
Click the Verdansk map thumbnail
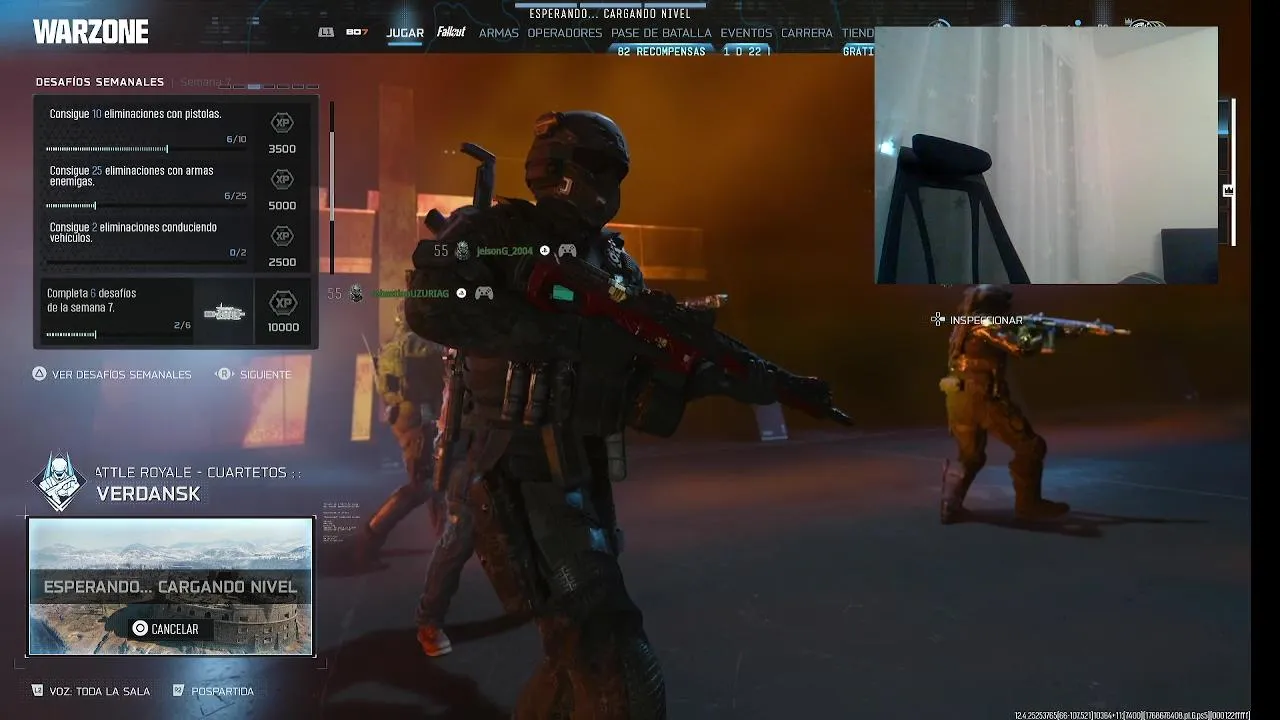click(x=171, y=586)
